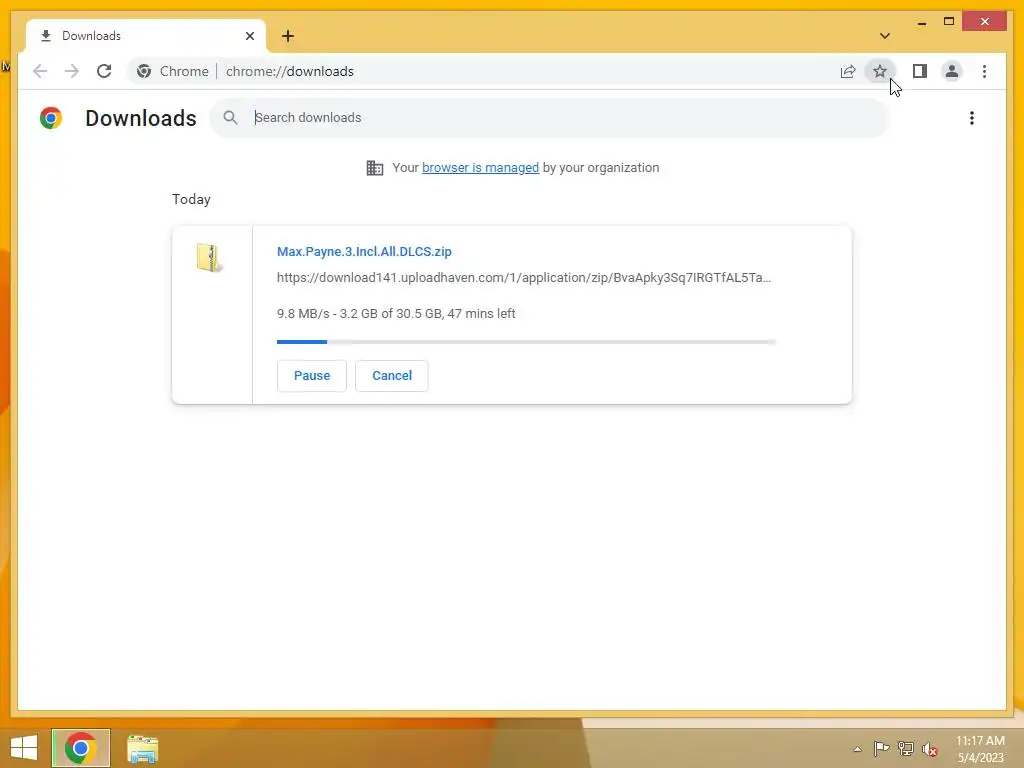Click the search magnifier icon
Screen dimensions: 1024x768
click(x=230, y=118)
